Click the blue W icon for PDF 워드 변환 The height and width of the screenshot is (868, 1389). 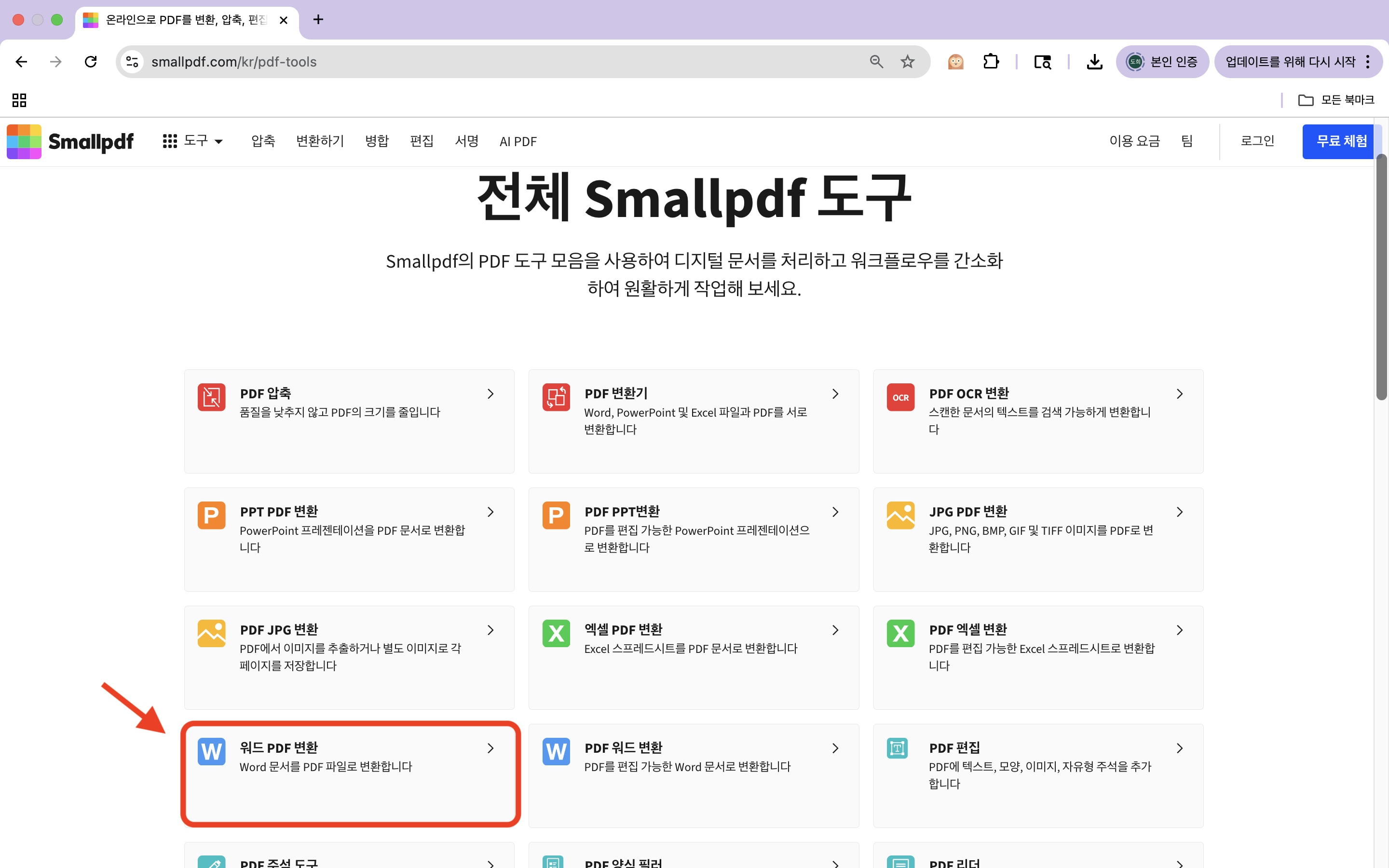pos(556,751)
